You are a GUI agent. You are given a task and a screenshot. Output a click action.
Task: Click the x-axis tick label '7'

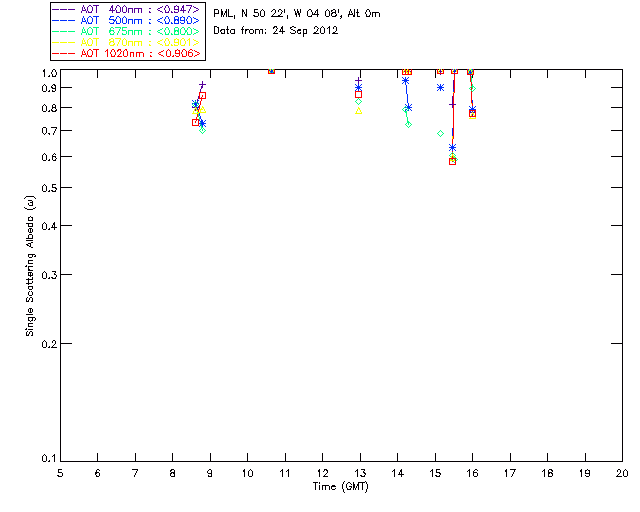[x=135, y=473]
